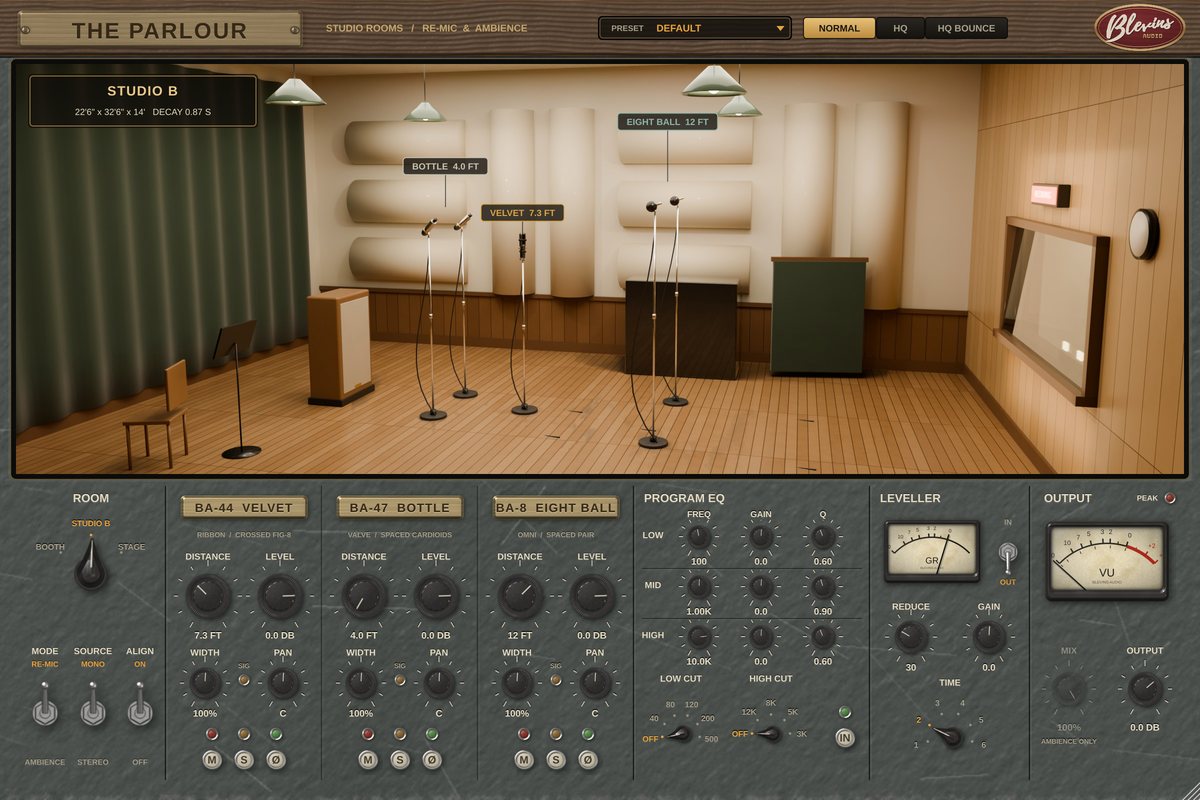Click the Velvet 7.3 FT room label
The image size is (1200, 800).
(x=522, y=212)
